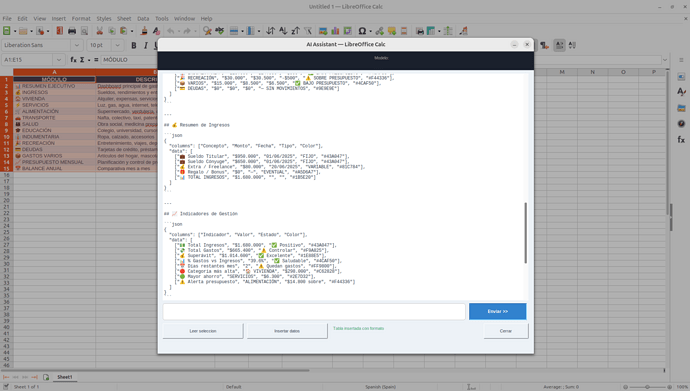Image resolution: width=690 pixels, height=391 pixels.
Task: Click Sort Descending icon
Action: pyautogui.click(x=295, y=31)
